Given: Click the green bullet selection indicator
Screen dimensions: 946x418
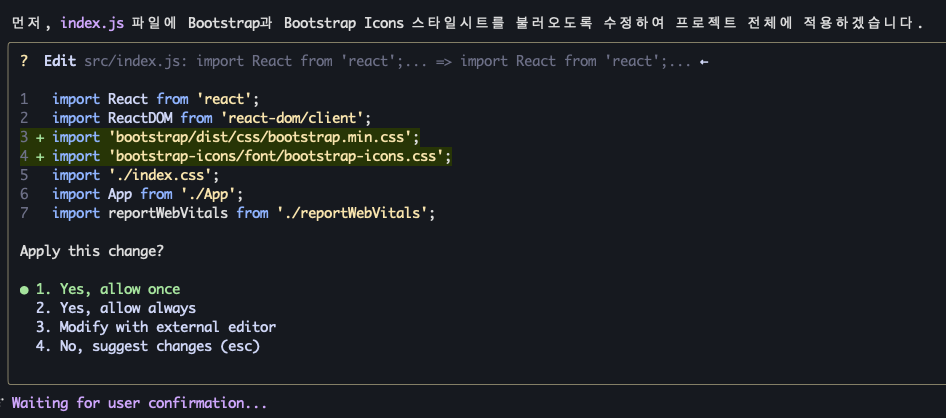Looking at the screenshot, I should click(x=24, y=290).
